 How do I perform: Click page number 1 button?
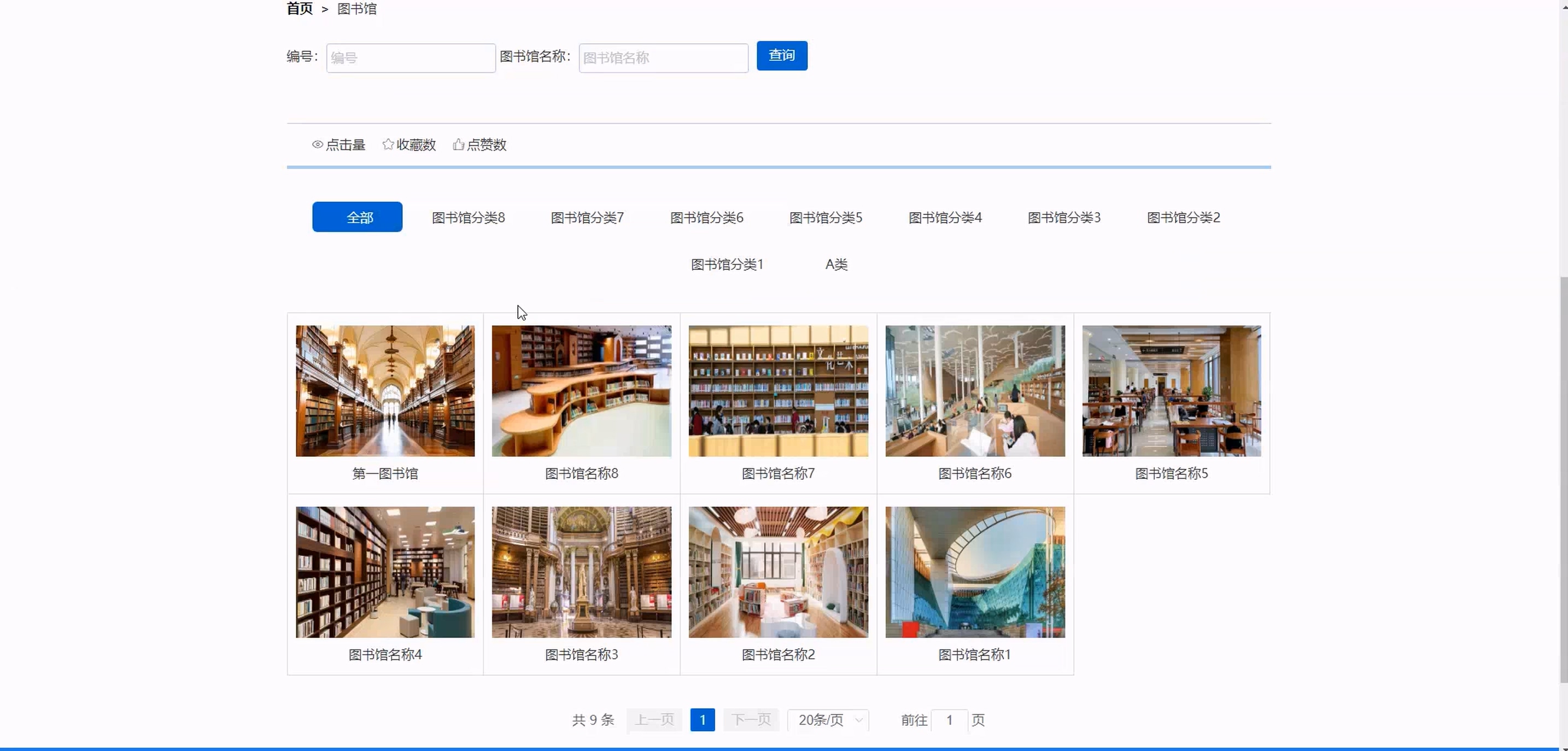(x=703, y=720)
